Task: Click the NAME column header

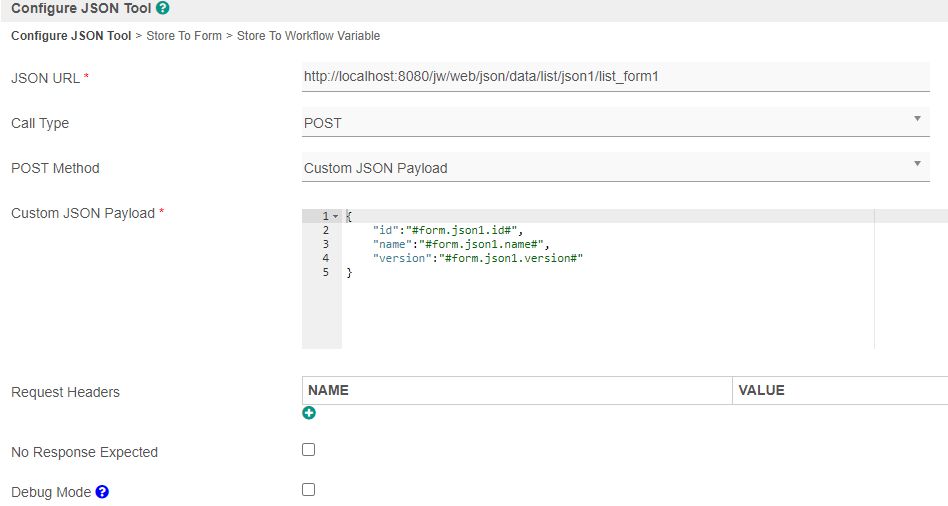Action: [x=329, y=390]
